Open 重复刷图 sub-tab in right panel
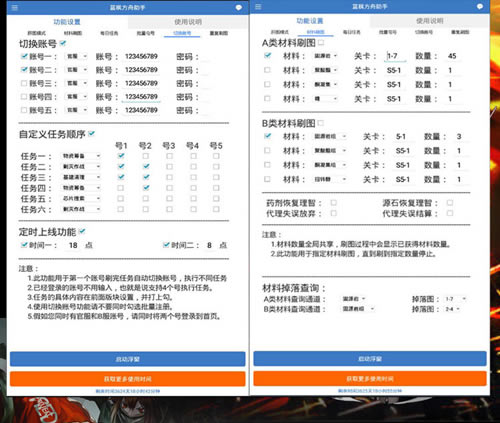This screenshot has height=423, width=500. point(460,32)
